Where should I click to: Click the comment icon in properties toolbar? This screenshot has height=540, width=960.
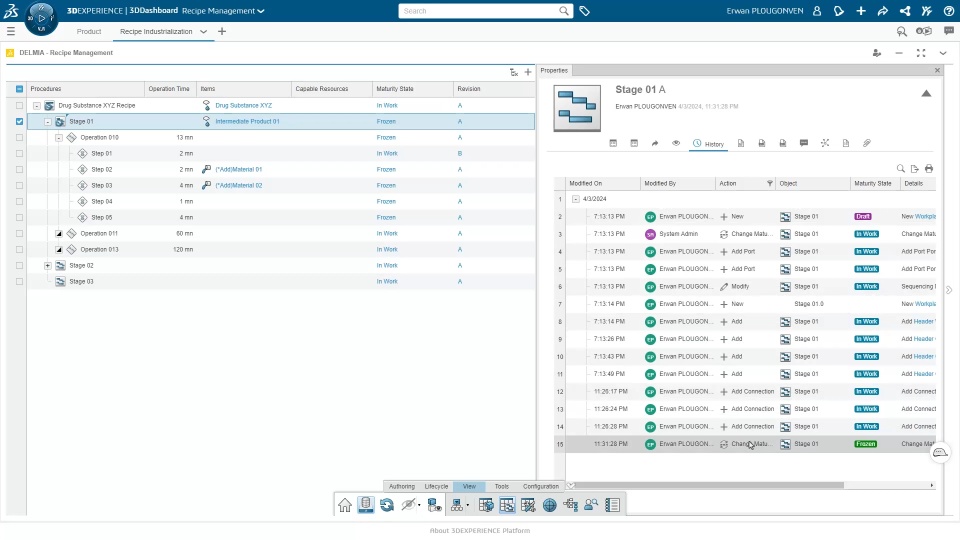pyautogui.click(x=804, y=143)
